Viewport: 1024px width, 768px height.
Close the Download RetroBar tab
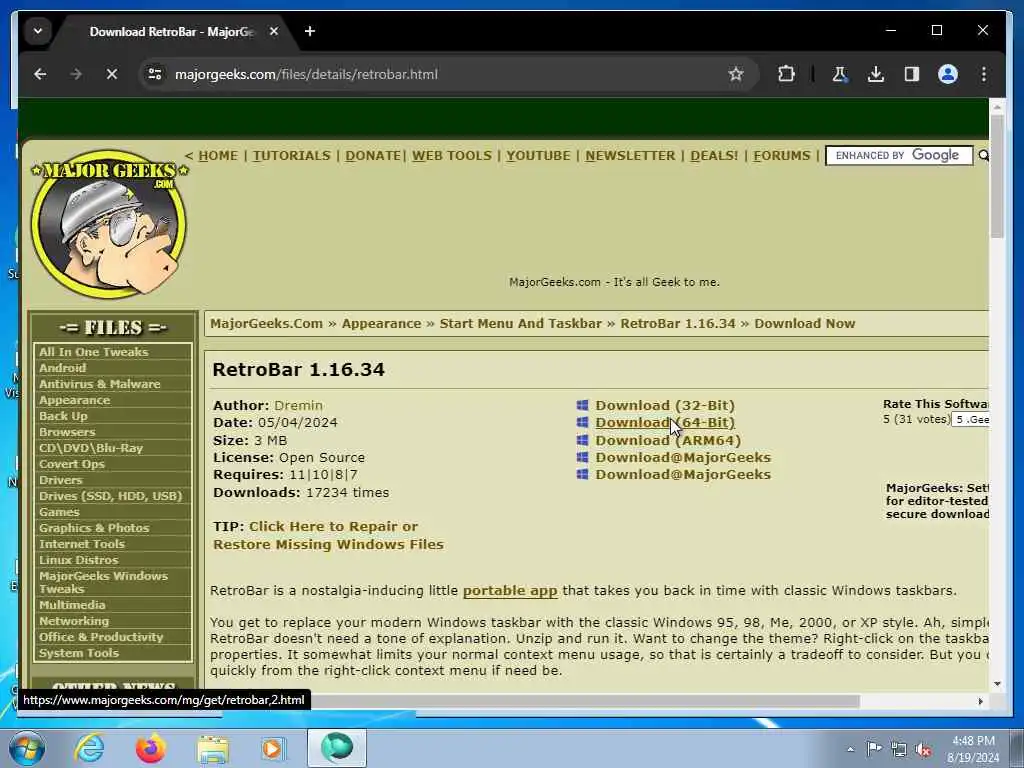pyautogui.click(x=274, y=31)
